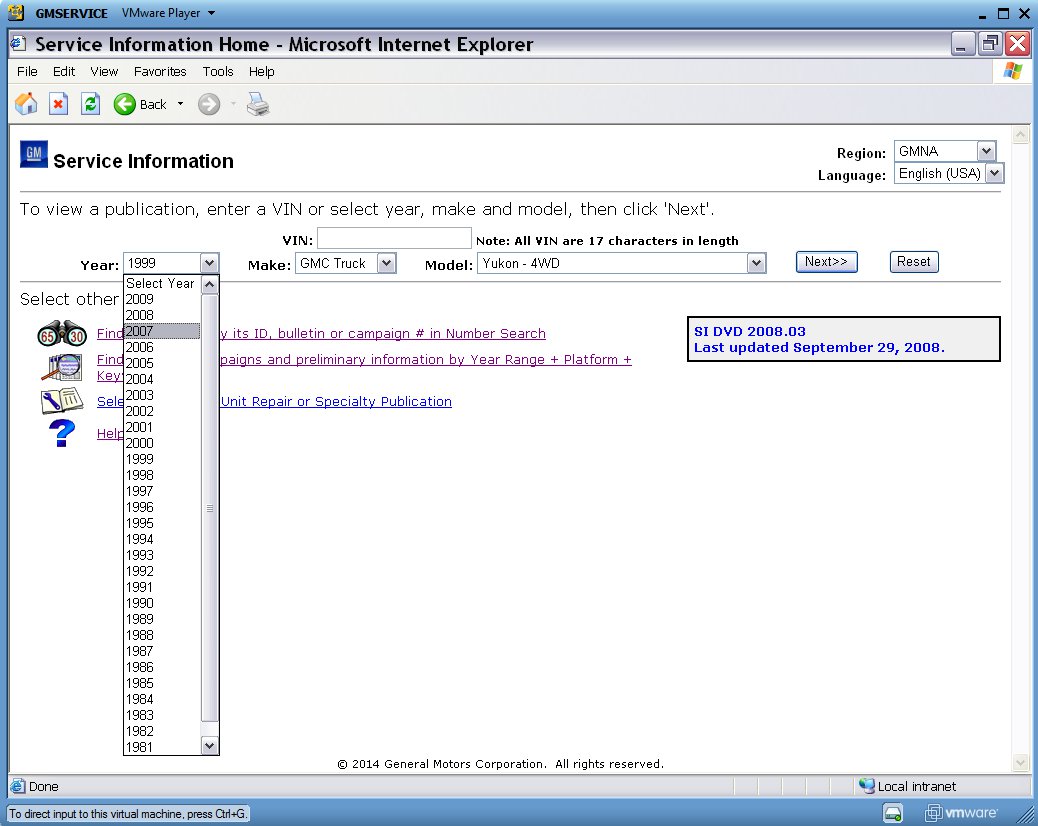Click inside the VIN text field

pyautogui.click(x=394, y=238)
